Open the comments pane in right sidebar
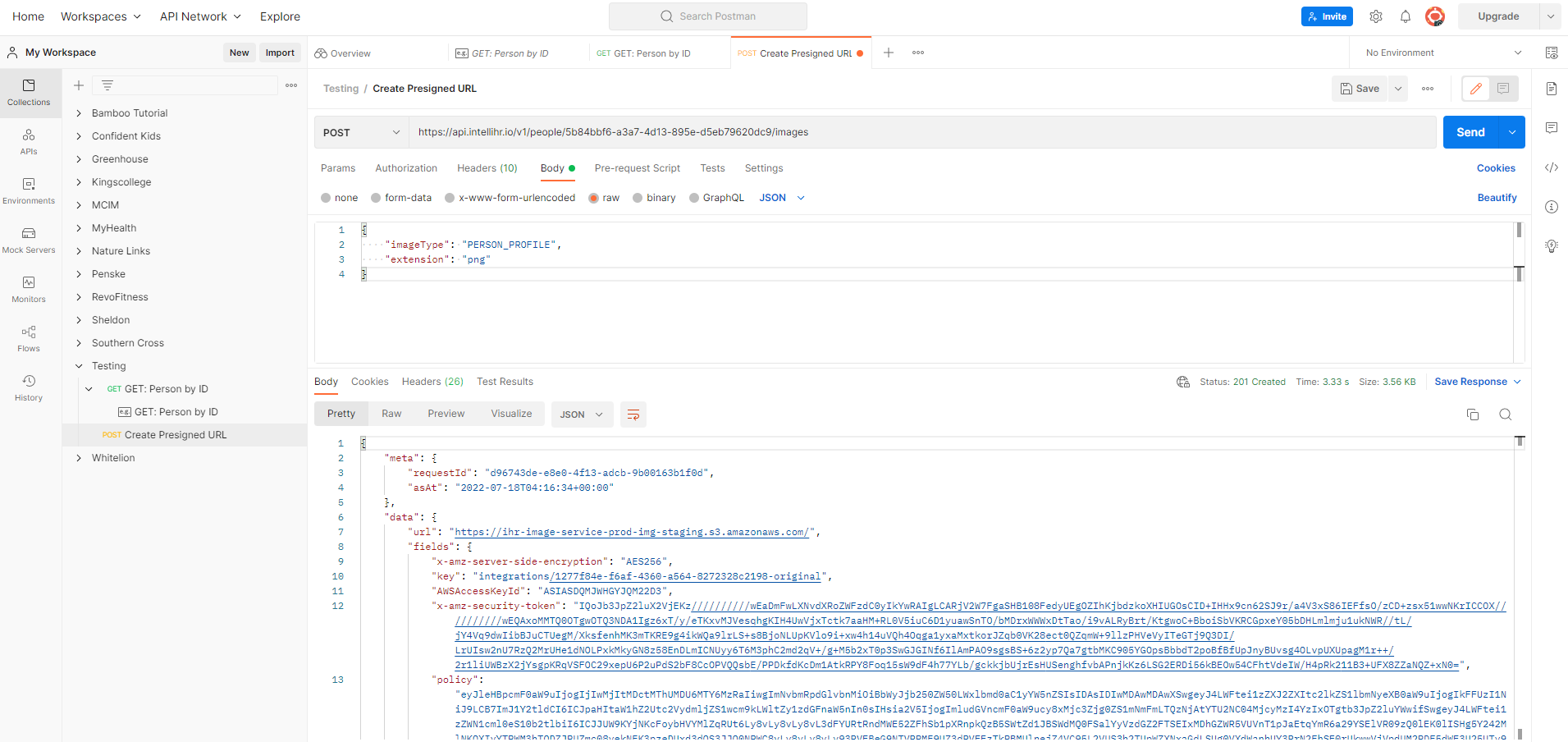 tap(1552, 128)
